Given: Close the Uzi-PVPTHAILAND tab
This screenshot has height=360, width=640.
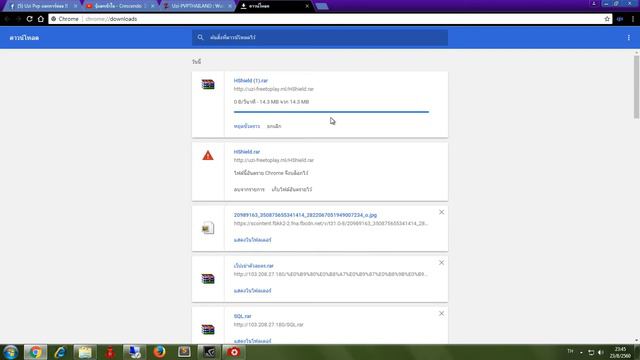Looking at the screenshot, I should (230, 6).
